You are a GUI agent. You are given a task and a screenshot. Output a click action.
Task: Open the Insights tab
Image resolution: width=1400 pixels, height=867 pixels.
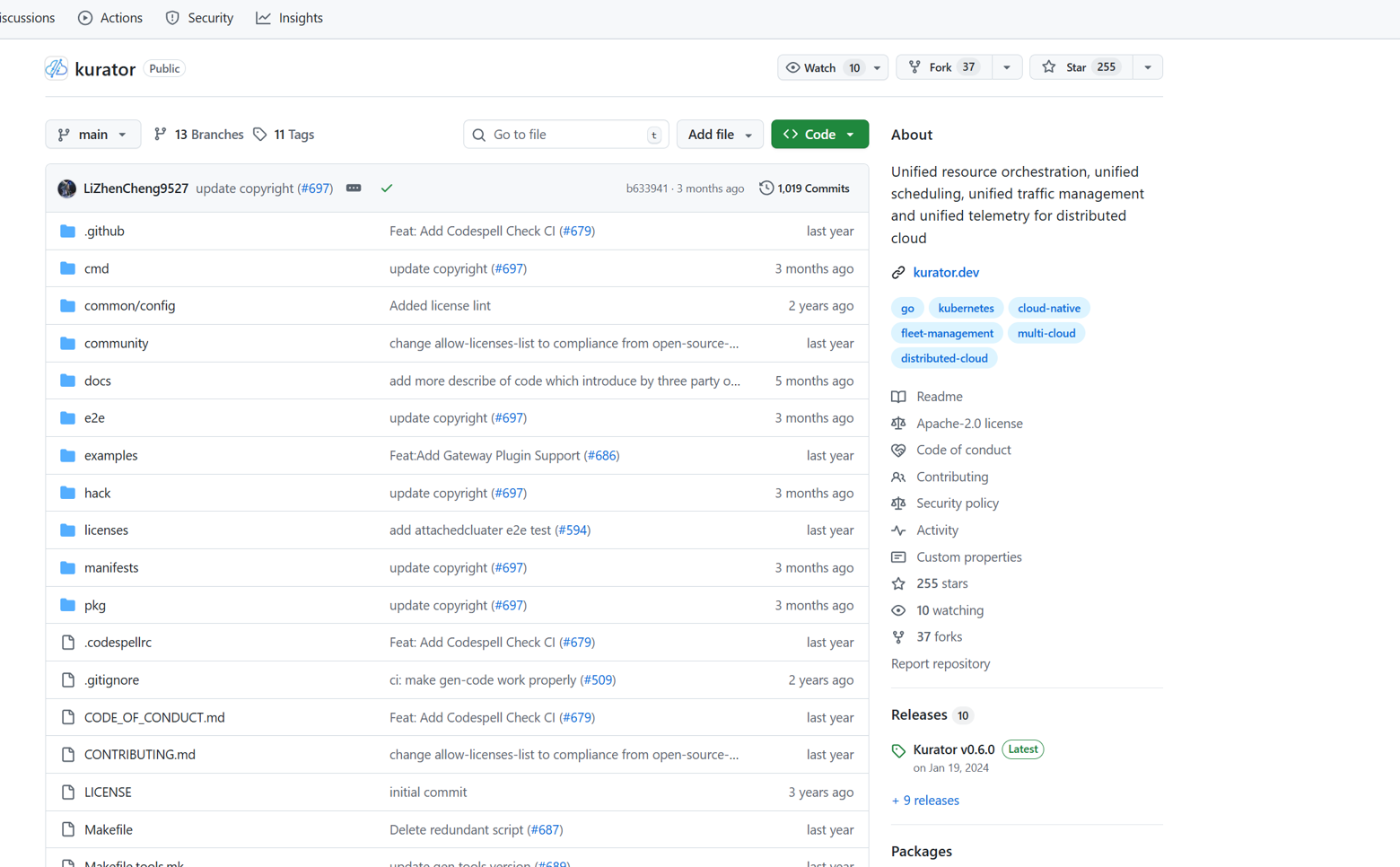point(289,18)
